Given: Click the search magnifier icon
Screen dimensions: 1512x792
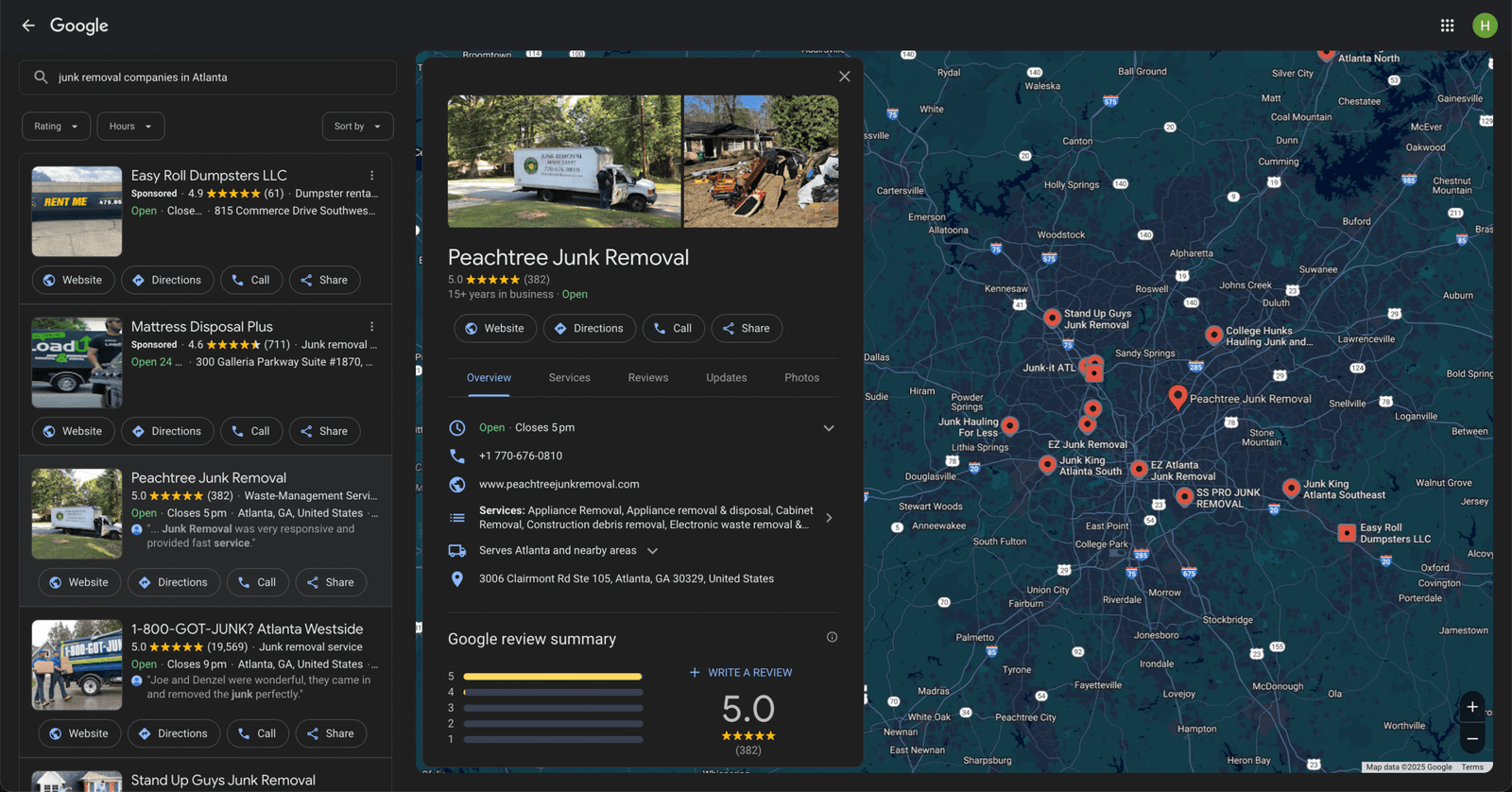Looking at the screenshot, I should click(41, 77).
